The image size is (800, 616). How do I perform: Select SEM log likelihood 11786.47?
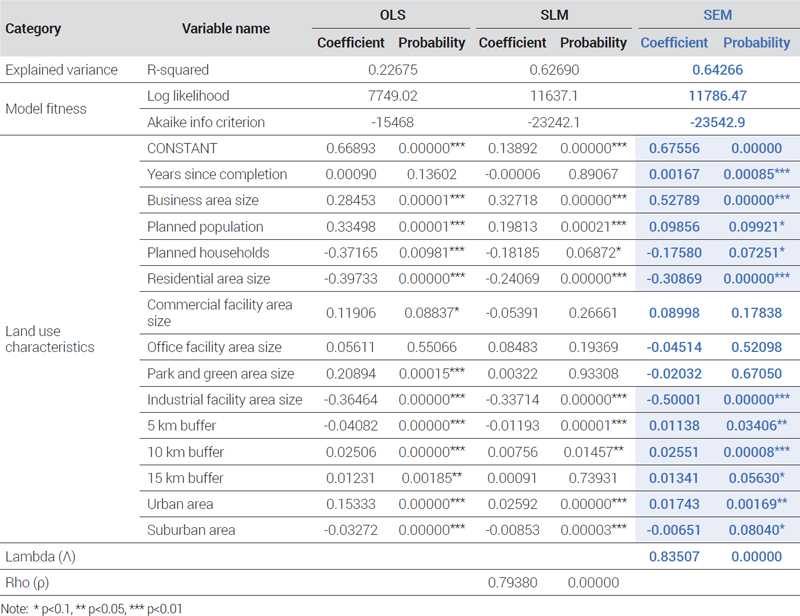(x=717, y=96)
